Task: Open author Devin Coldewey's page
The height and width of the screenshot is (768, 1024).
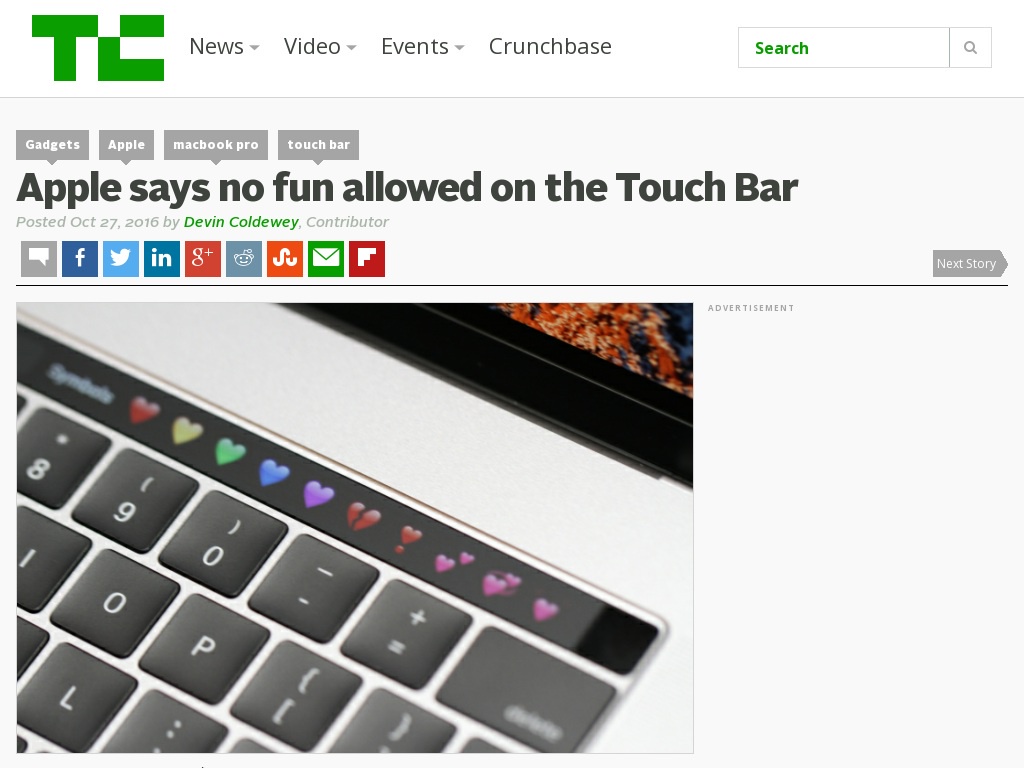Action: [241, 222]
